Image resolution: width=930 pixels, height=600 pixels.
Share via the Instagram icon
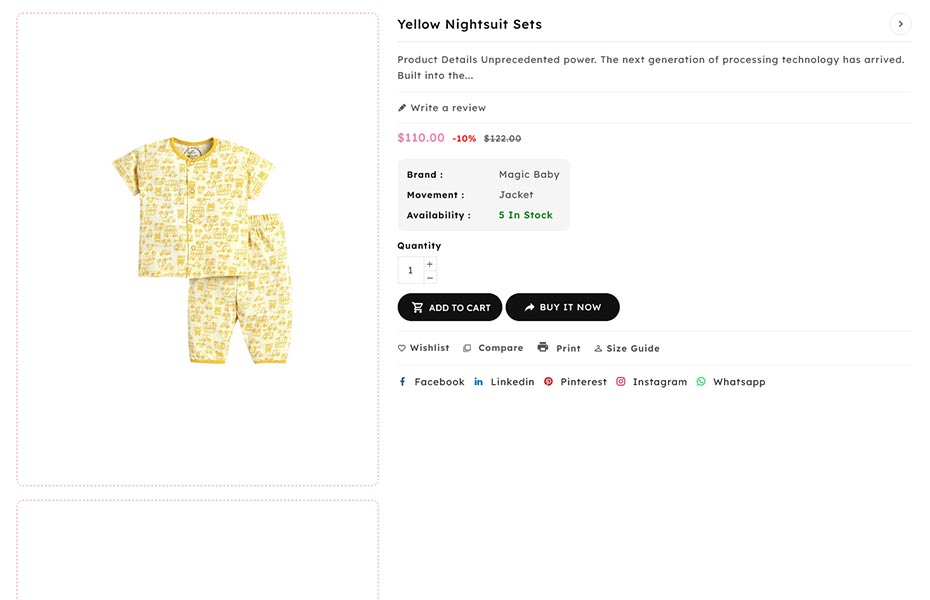621,382
